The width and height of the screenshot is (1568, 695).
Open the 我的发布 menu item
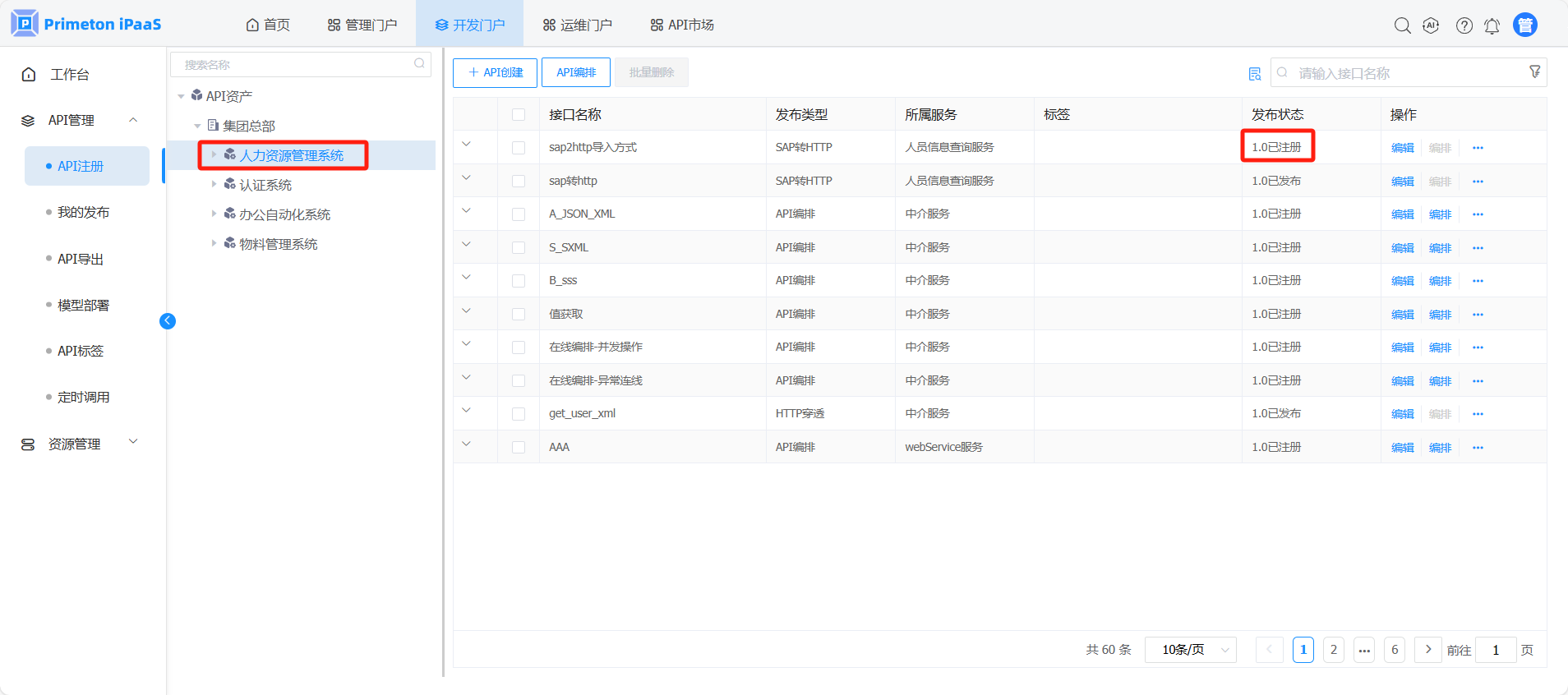tap(83, 212)
